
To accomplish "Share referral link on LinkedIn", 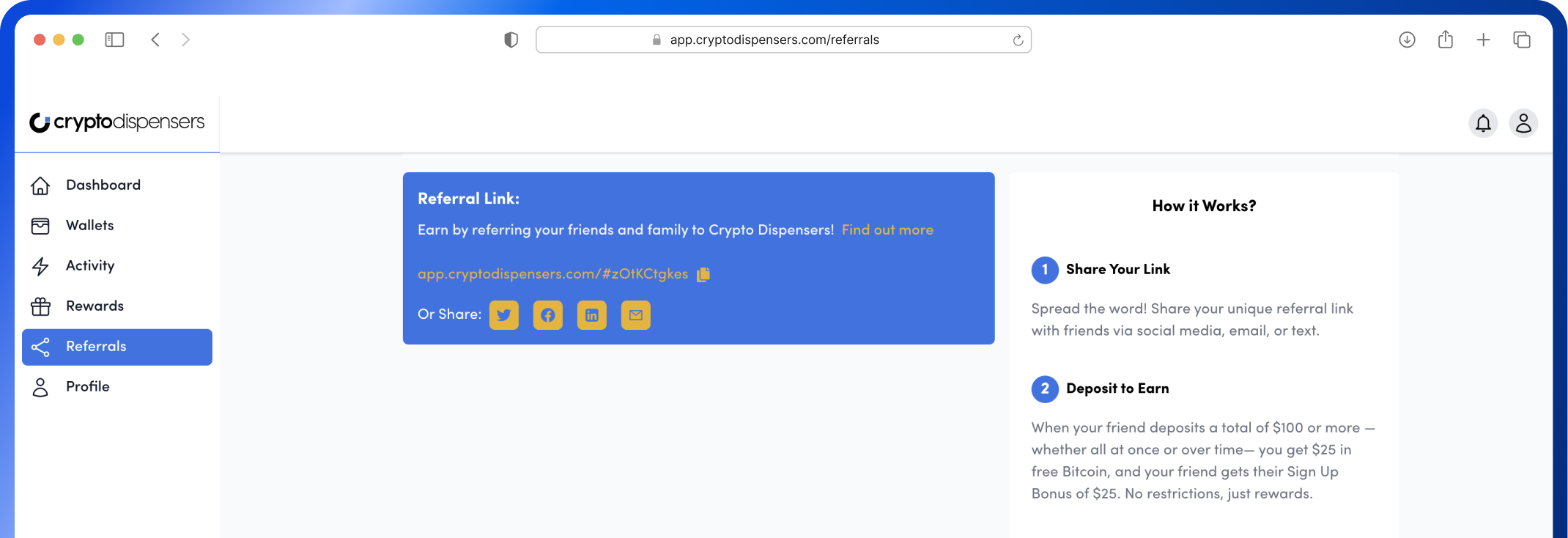I will [x=592, y=315].
